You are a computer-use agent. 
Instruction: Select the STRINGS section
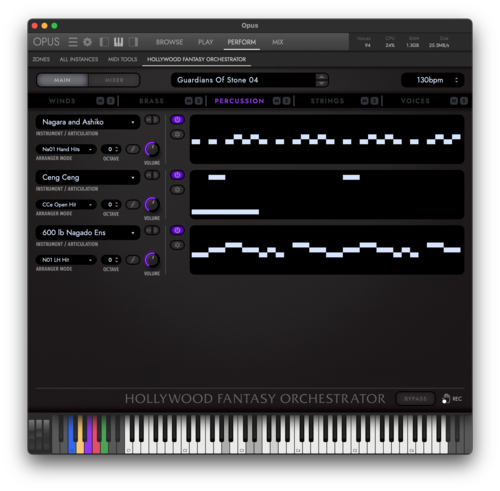point(327,101)
